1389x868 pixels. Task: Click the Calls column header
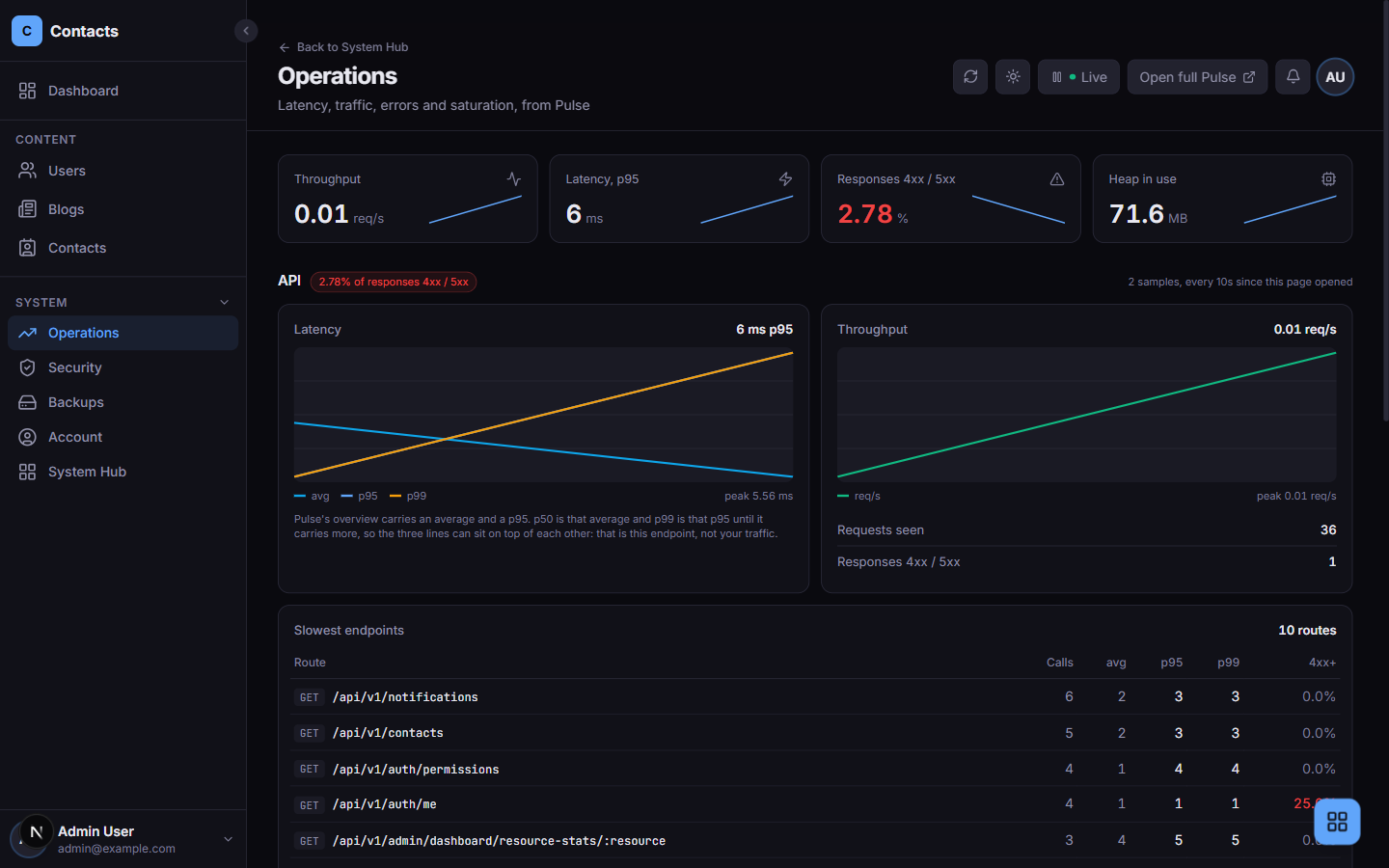tap(1060, 663)
